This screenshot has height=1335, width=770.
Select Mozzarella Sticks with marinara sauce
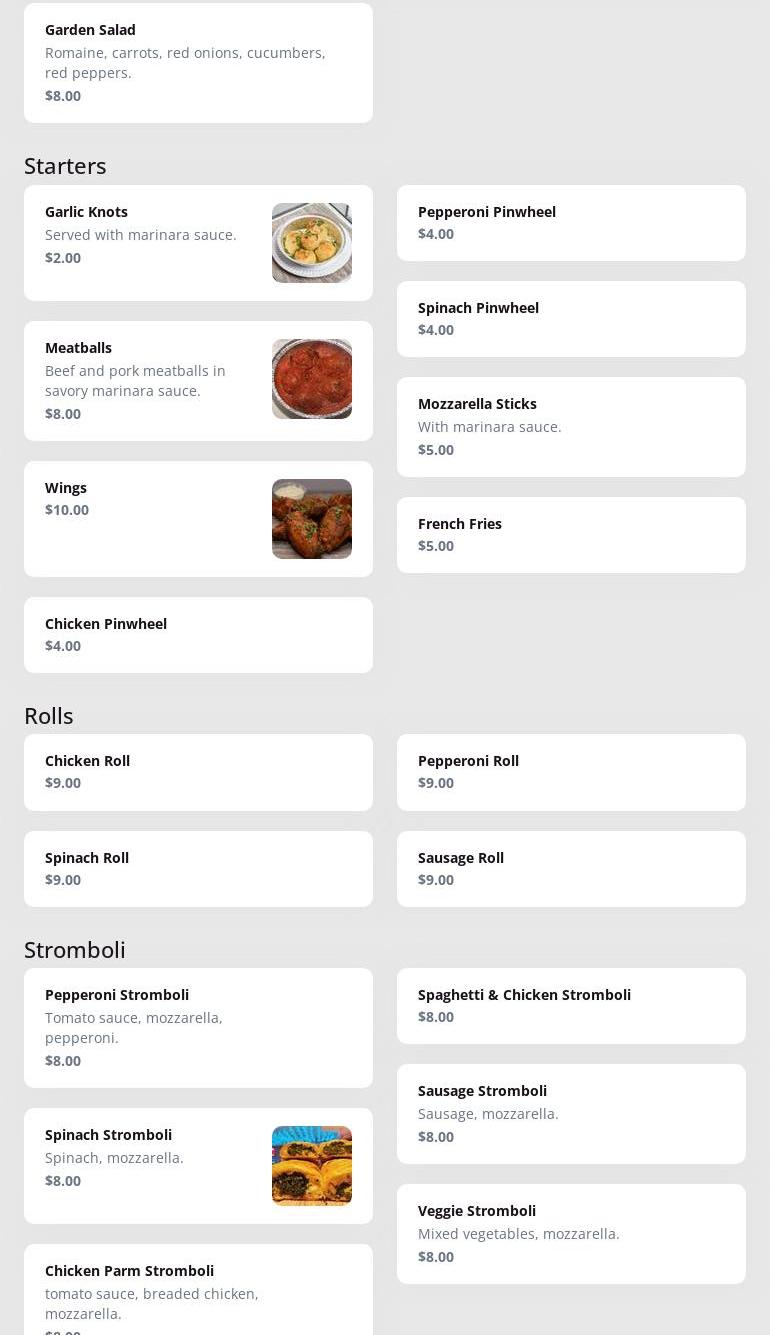[570, 427]
